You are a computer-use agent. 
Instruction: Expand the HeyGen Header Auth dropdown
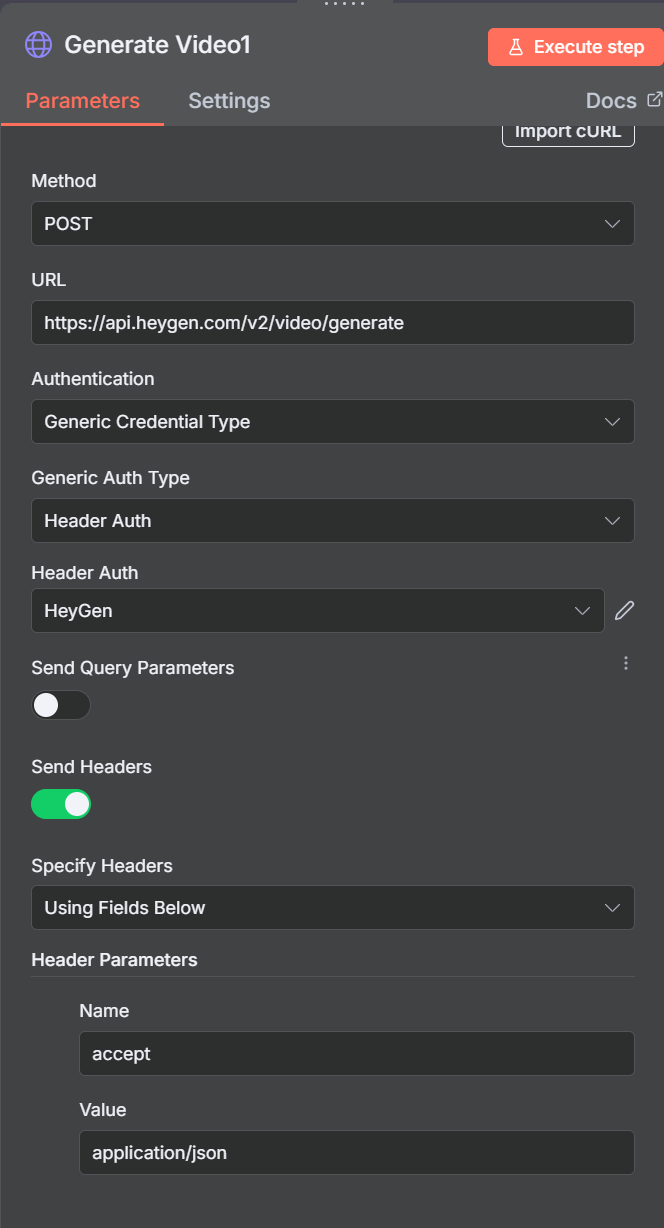[x=318, y=610]
